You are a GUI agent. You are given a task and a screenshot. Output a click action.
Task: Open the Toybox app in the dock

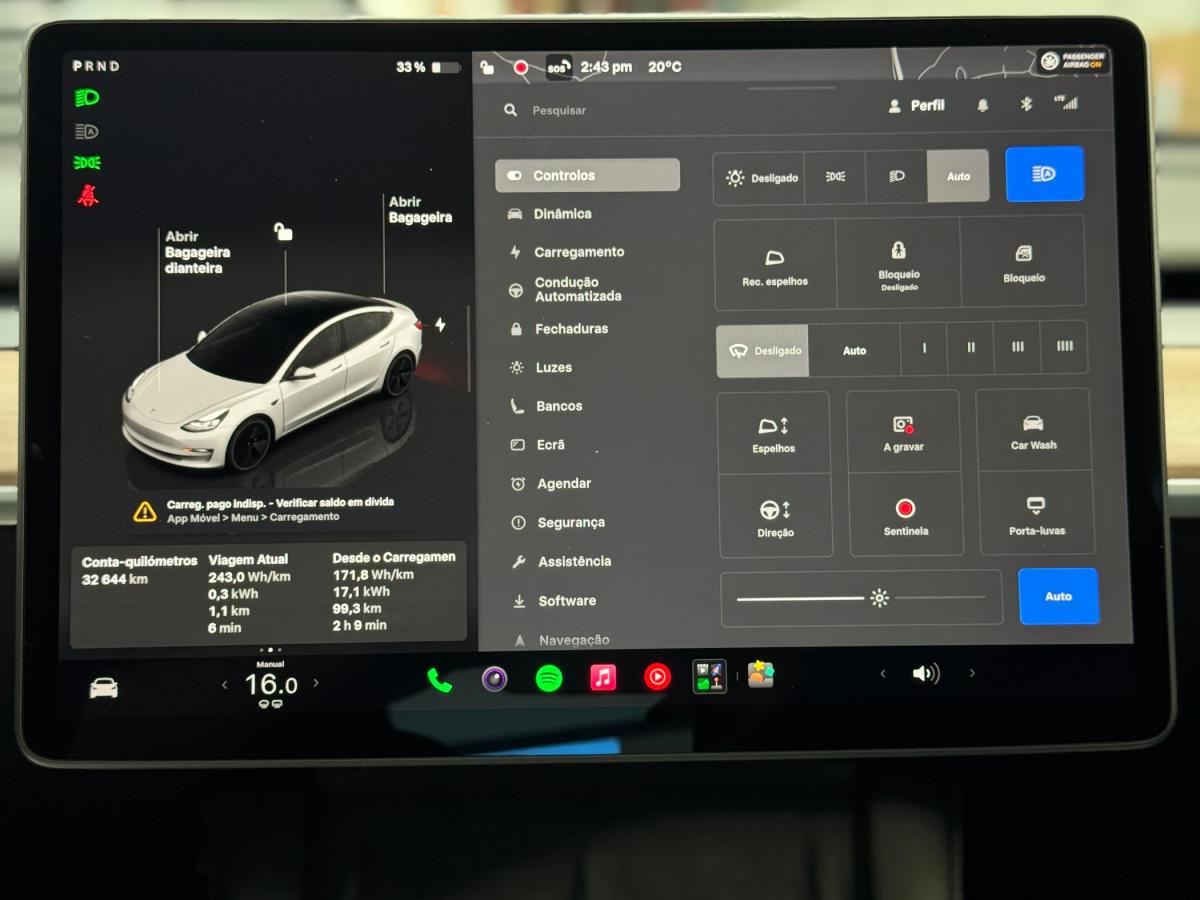point(761,674)
